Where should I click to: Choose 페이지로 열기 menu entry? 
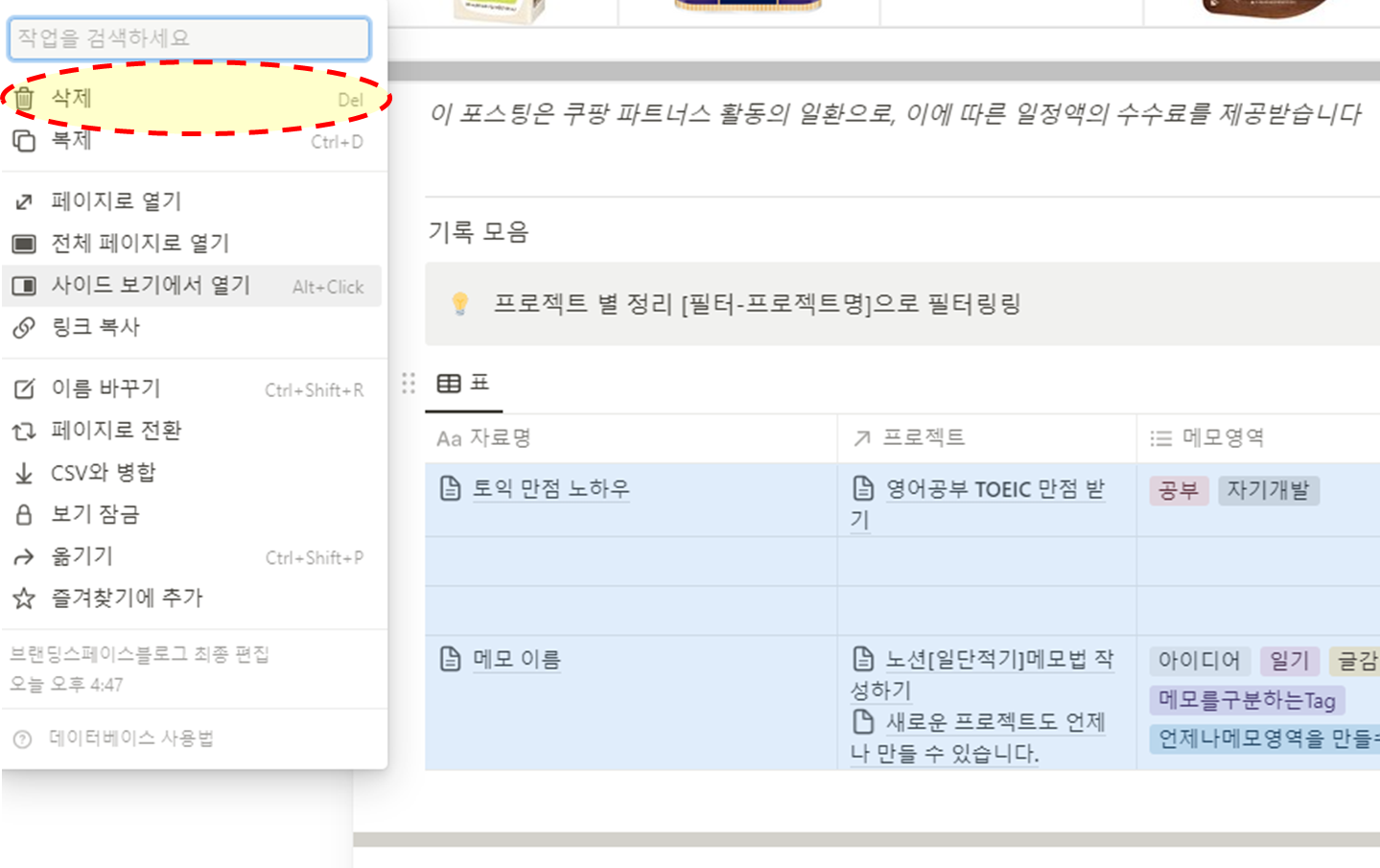(x=192, y=202)
